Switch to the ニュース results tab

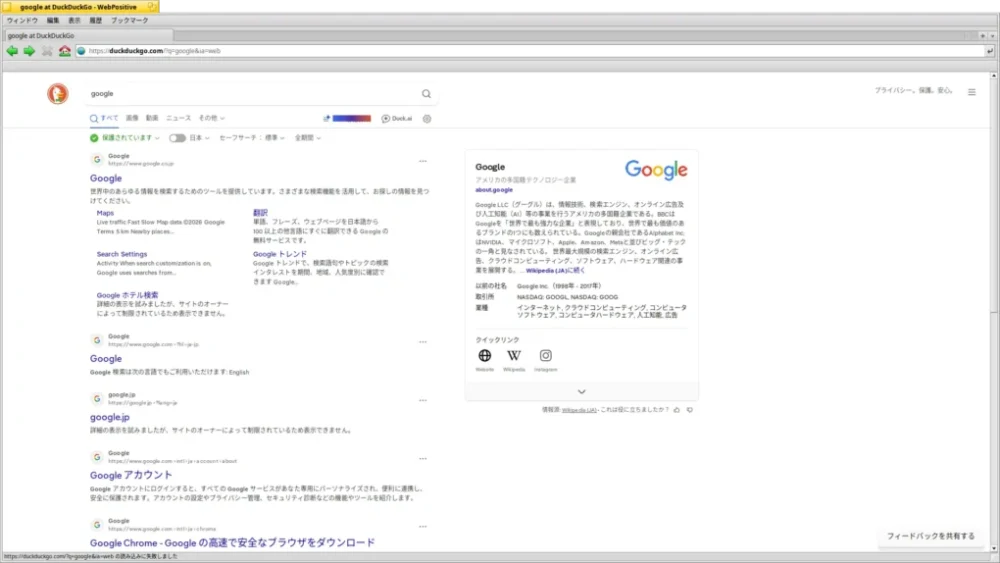[x=179, y=118]
